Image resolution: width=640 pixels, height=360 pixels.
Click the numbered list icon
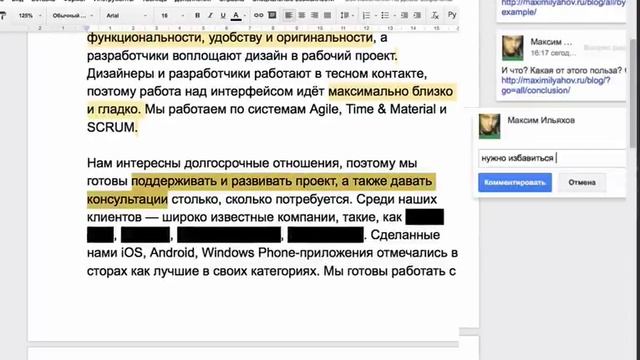click(366, 16)
